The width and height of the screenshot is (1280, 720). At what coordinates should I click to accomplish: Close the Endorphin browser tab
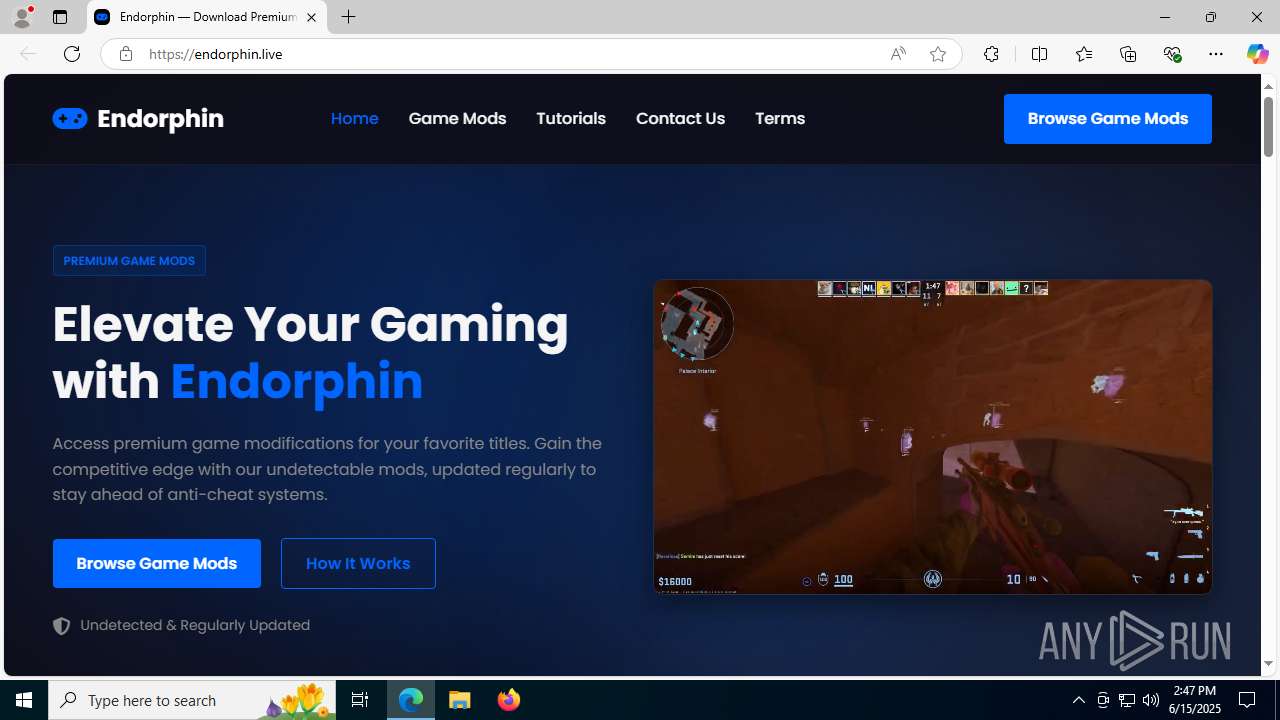tap(311, 17)
